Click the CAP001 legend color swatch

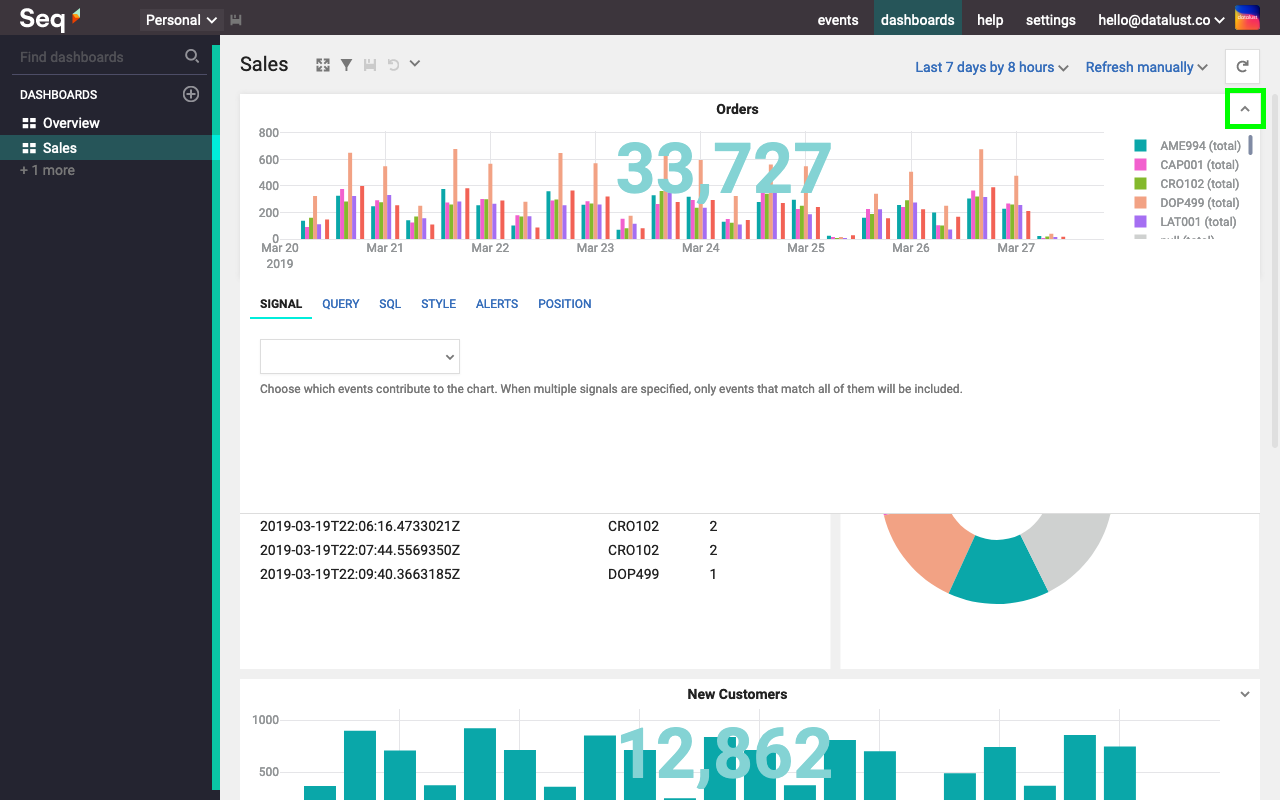pos(1140,165)
